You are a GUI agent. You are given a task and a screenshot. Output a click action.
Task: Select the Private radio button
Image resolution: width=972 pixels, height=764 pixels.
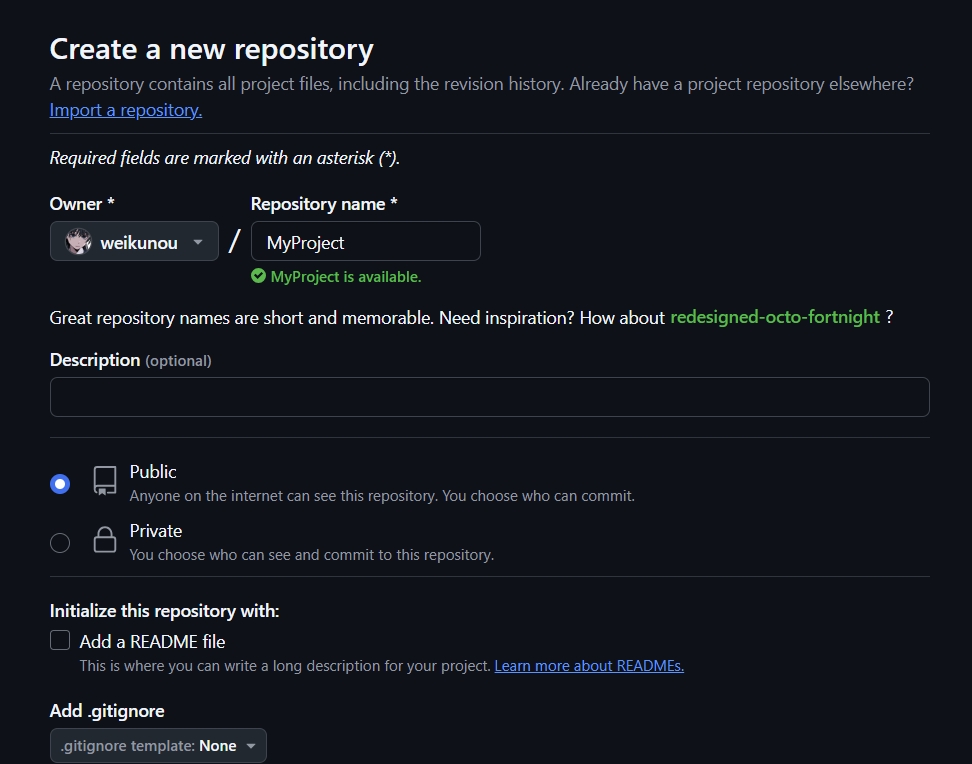[x=60, y=543]
